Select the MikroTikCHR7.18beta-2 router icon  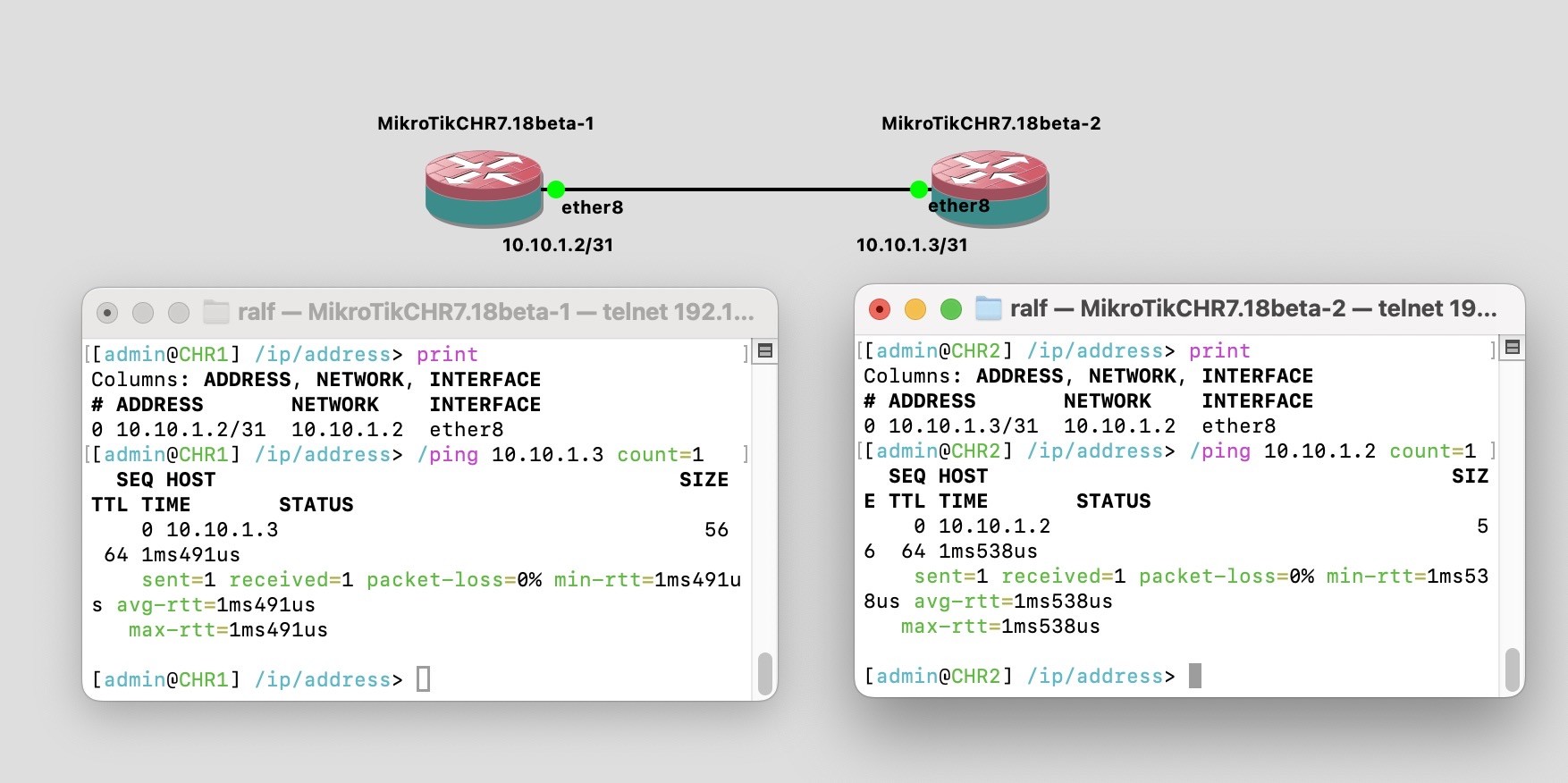click(990, 189)
